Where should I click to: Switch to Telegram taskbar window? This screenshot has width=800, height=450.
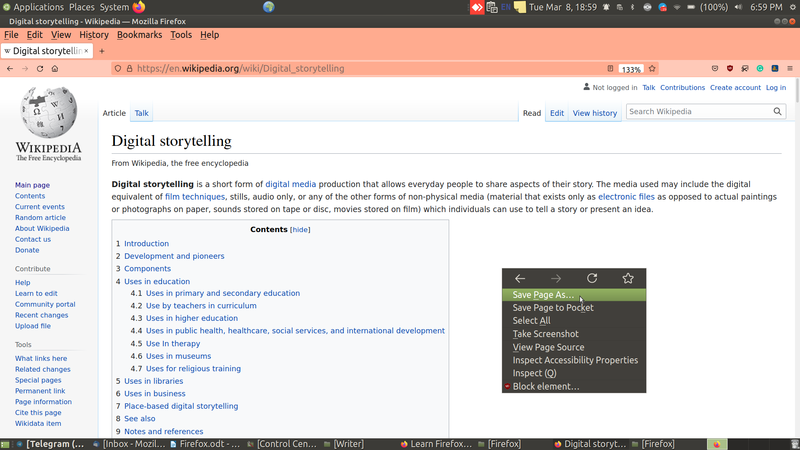[51, 444]
